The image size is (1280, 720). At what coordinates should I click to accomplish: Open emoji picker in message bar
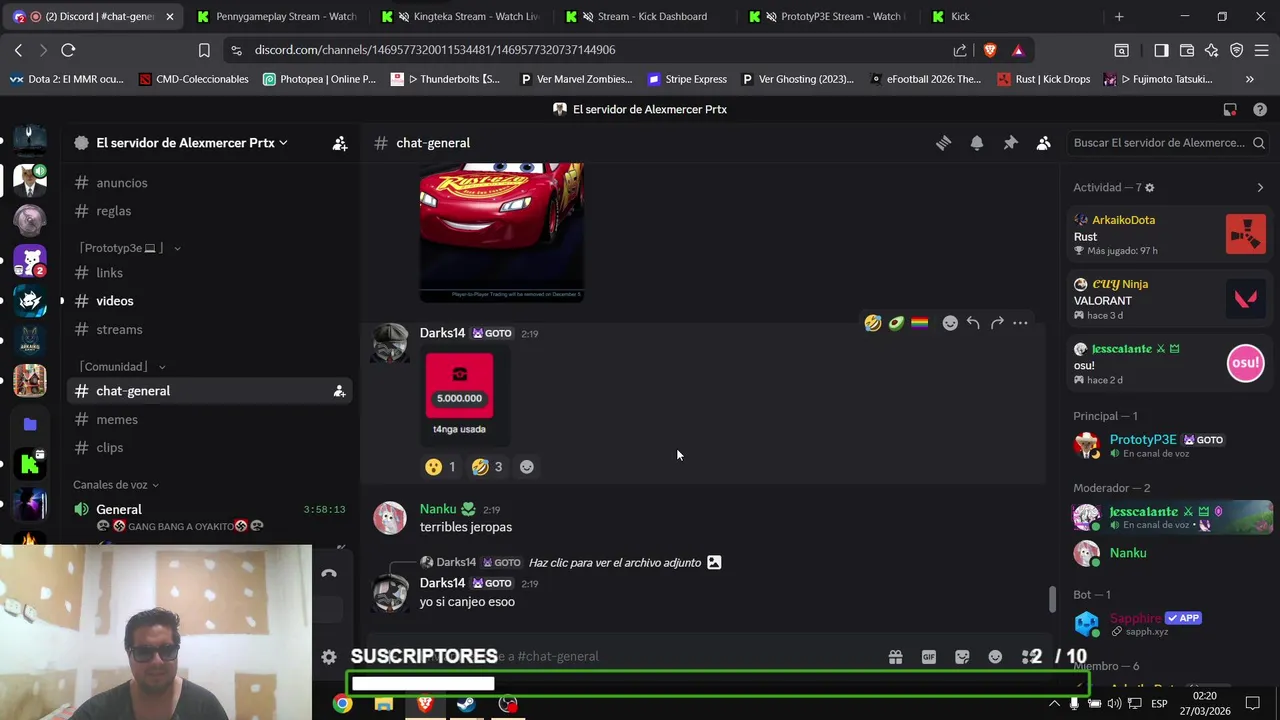point(995,657)
